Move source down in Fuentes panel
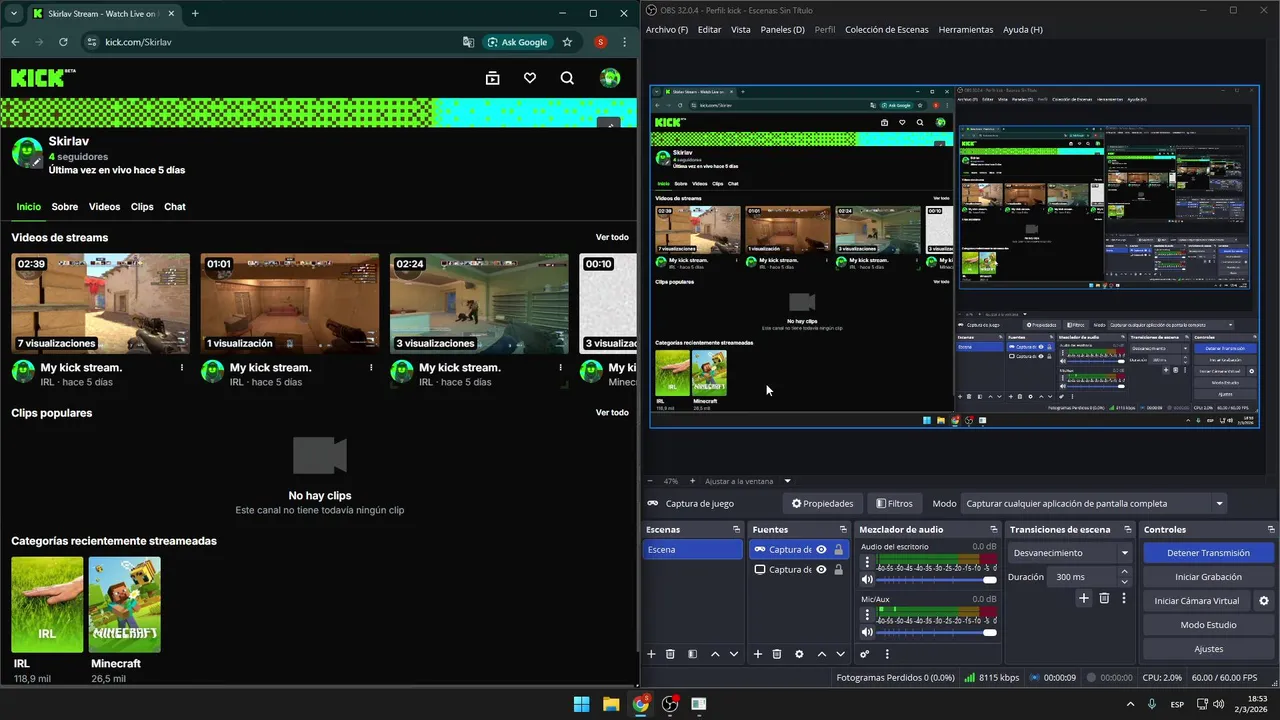Viewport: 1280px width, 720px height. (840, 654)
